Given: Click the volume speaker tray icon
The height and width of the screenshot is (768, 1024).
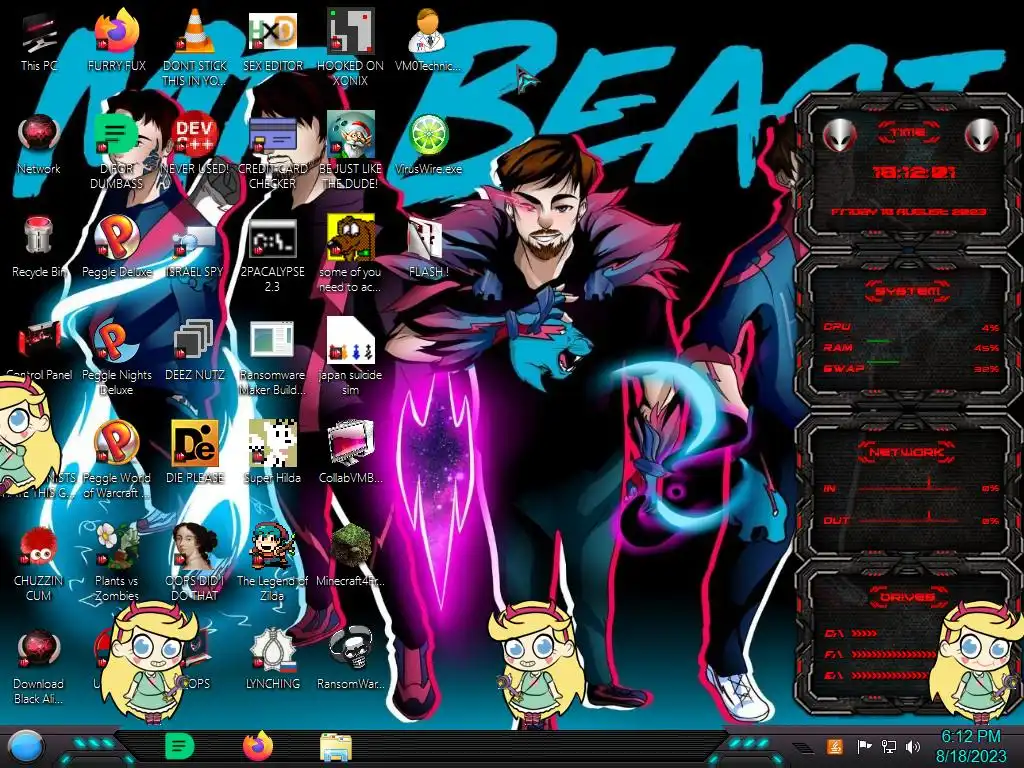Looking at the screenshot, I should [x=912, y=746].
